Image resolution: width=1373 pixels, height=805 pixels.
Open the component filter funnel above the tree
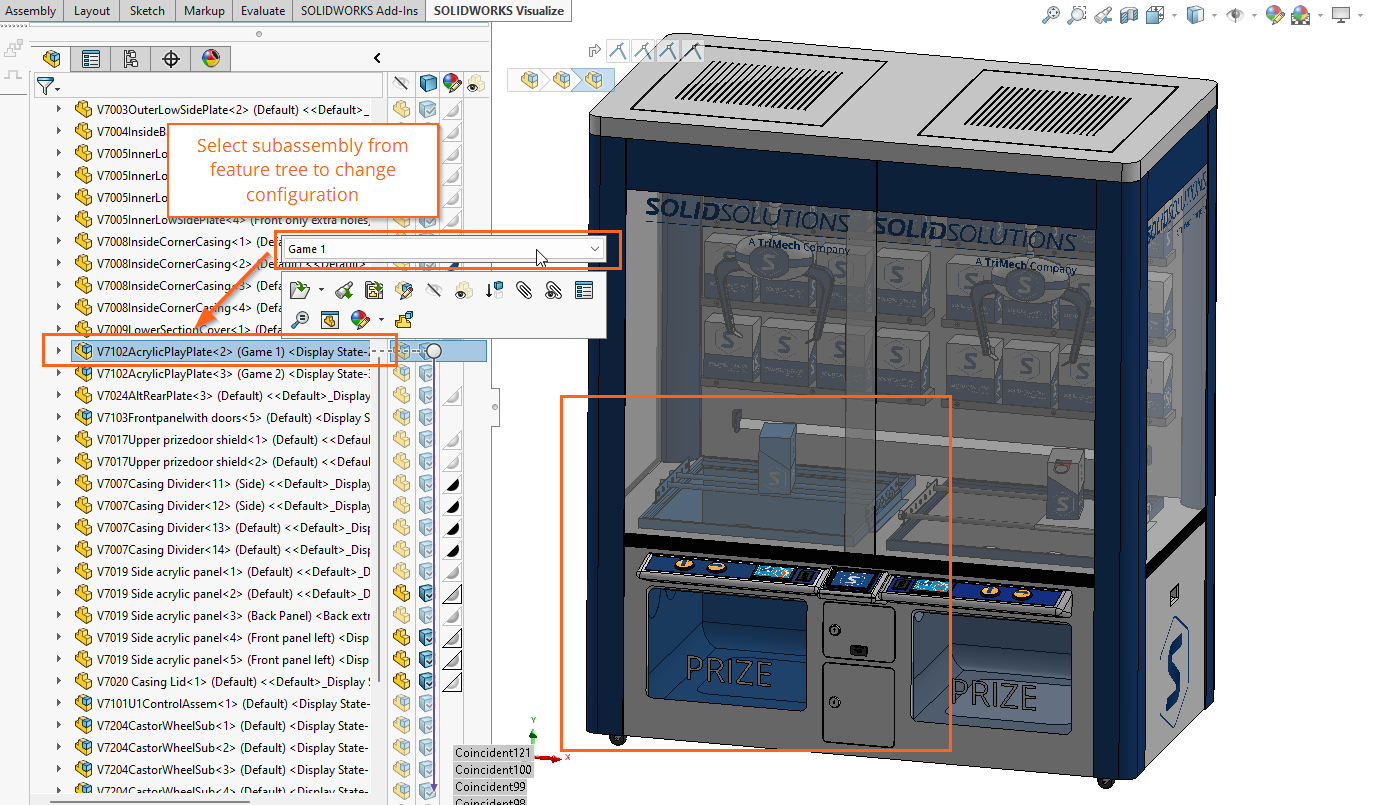pos(46,86)
